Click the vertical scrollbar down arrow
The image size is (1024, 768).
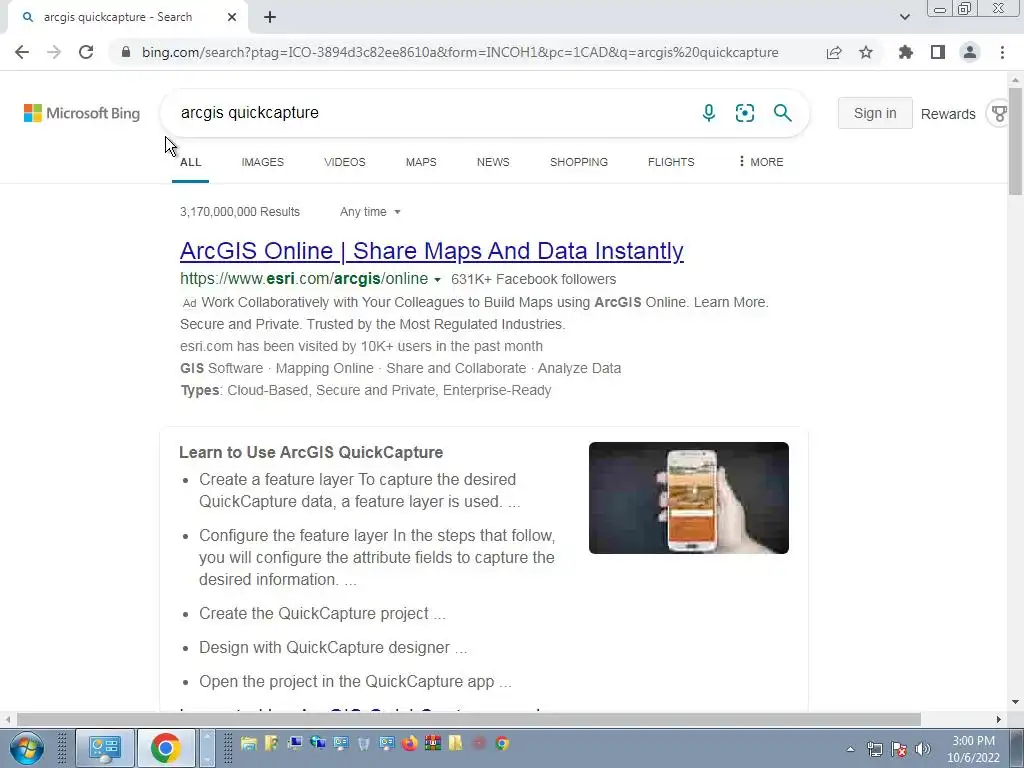1015,703
